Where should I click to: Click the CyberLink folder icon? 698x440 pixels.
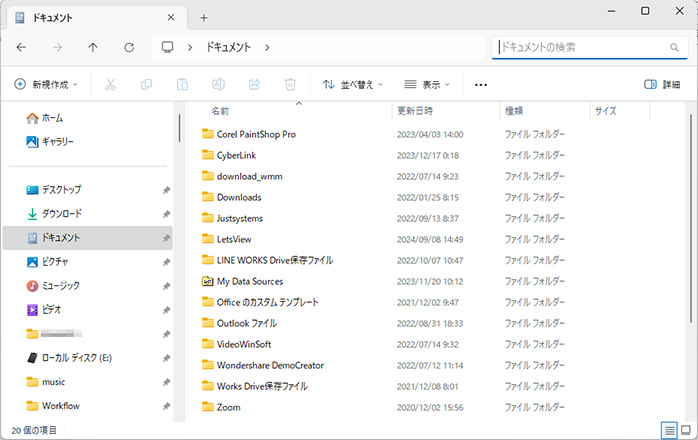click(207, 155)
